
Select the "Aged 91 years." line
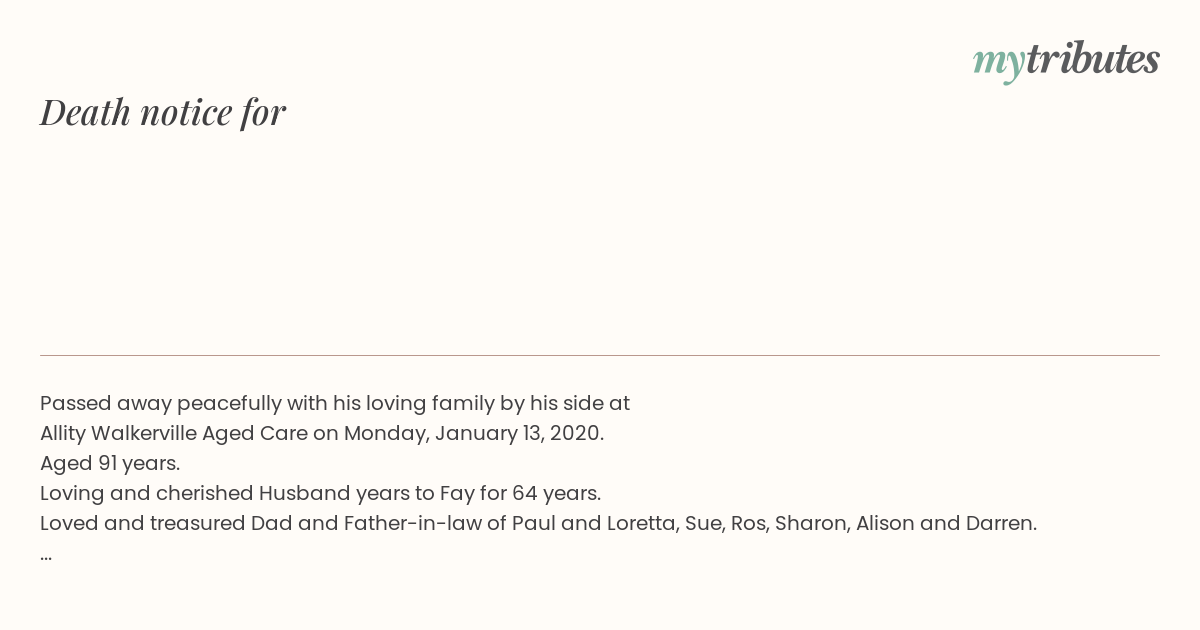110,464
